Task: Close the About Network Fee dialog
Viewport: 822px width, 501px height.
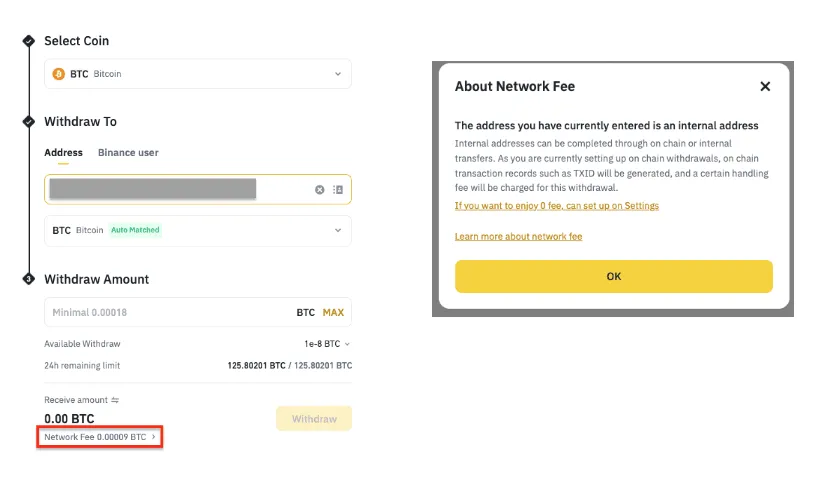Action: [x=765, y=86]
